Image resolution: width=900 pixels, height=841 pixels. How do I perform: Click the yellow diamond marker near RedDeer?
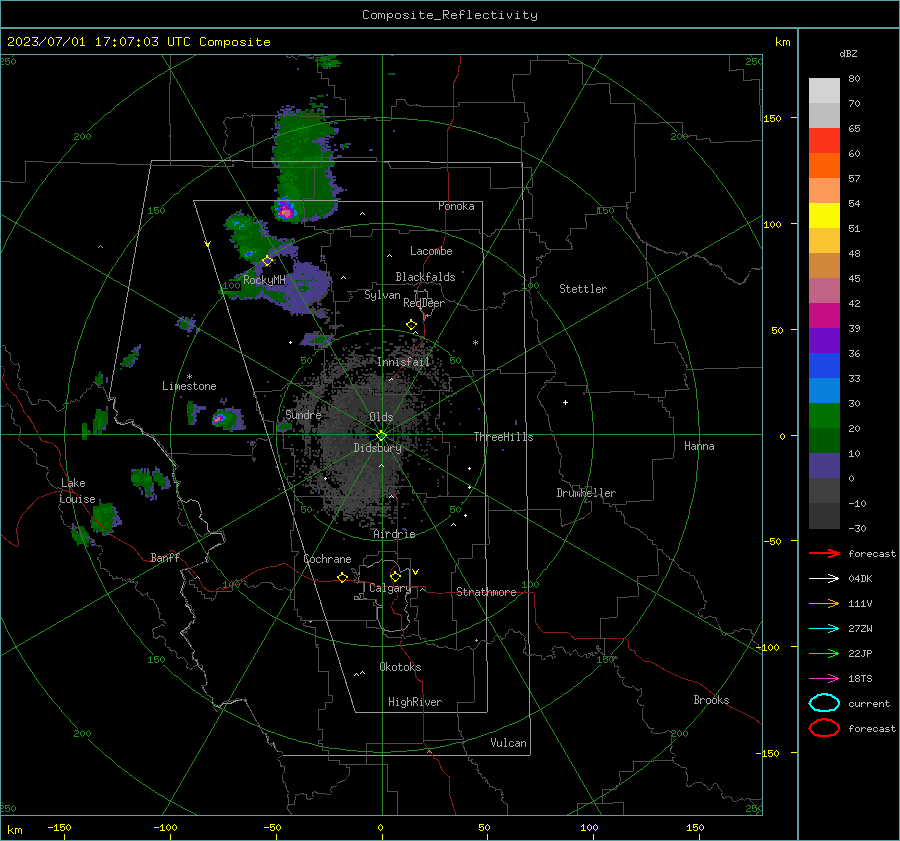click(411, 324)
